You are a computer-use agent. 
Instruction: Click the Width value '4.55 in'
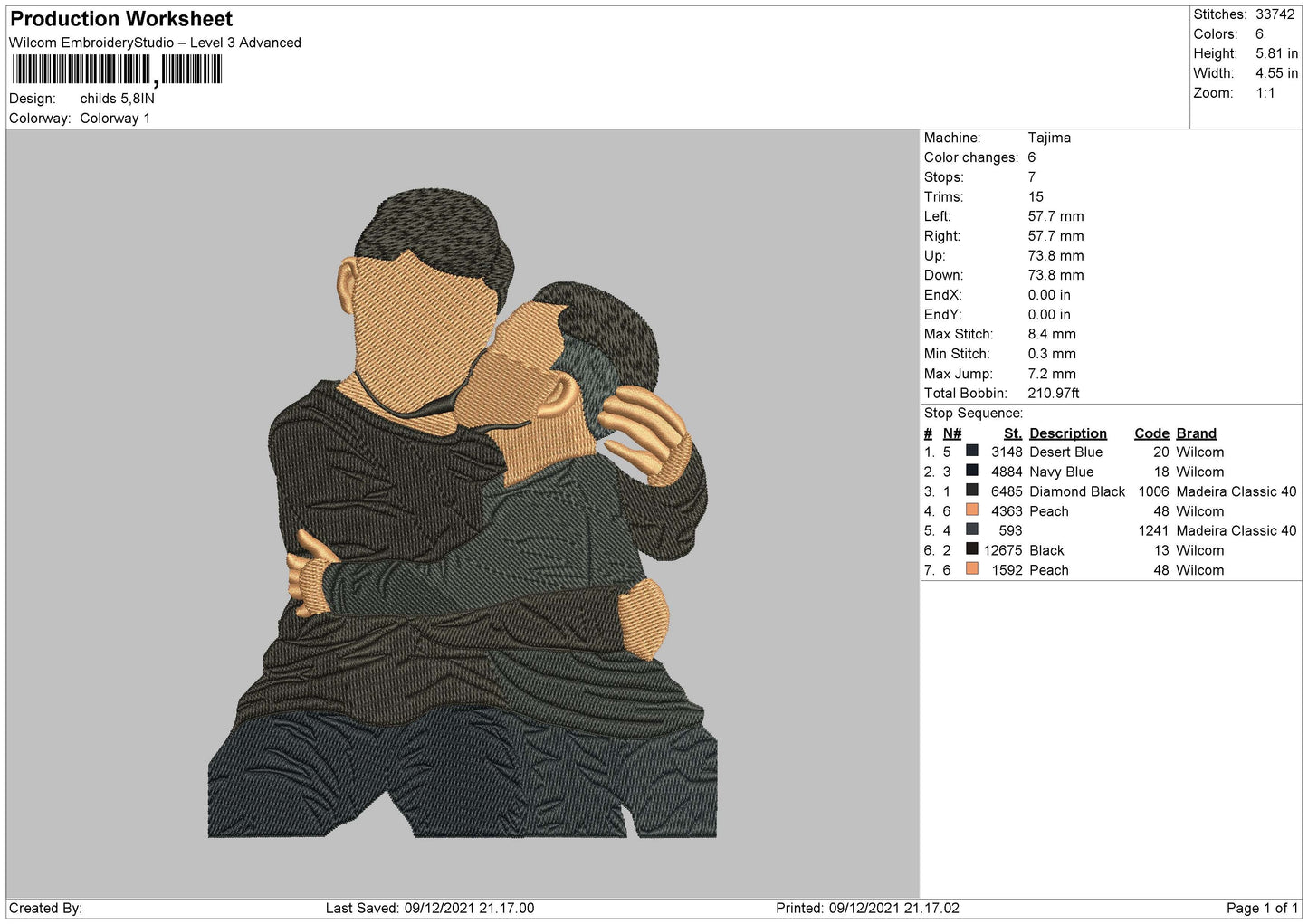coord(1276,73)
